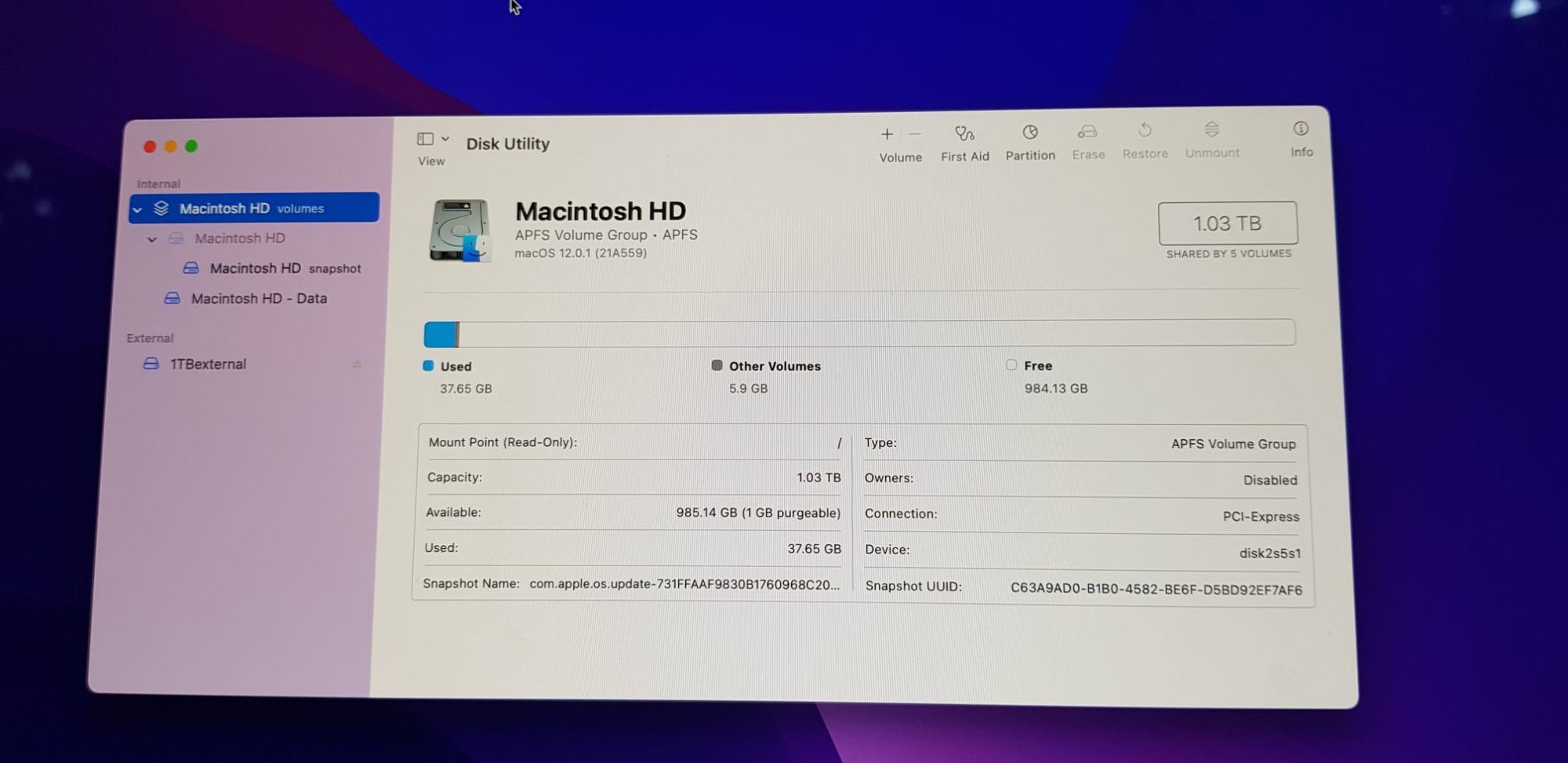Click the white Free space swatch
Viewport: 1568px width, 763px height.
pyautogui.click(x=1011, y=365)
